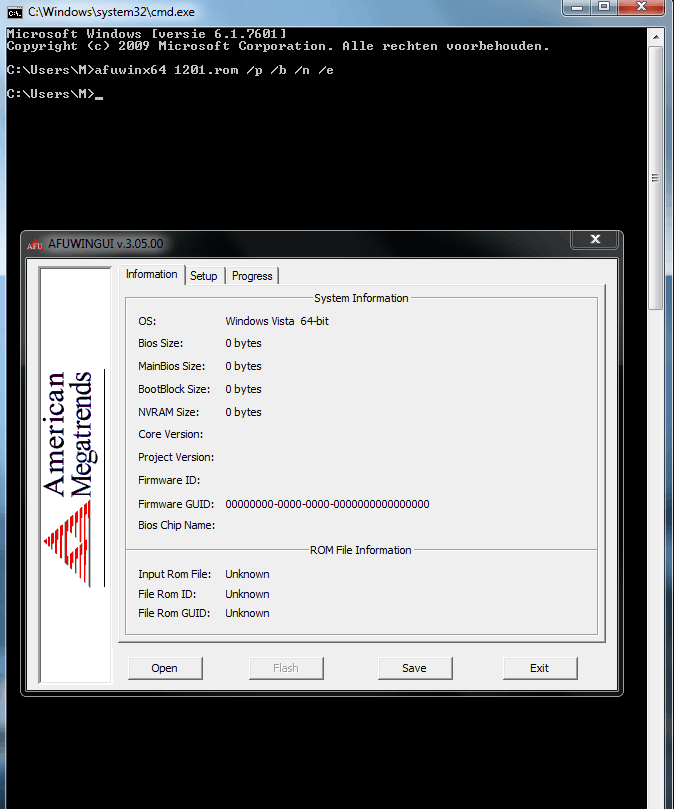Click the 'BootBlock Size:' label
This screenshot has width=674, height=809.
174,389
